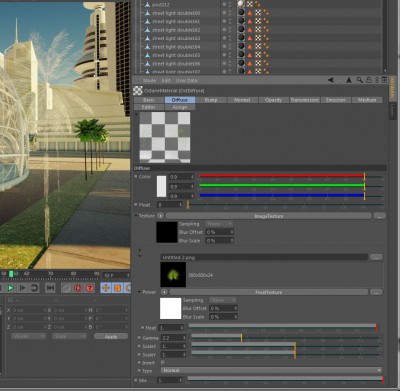Open the Sampling dropdown under ImageTexture
400x391 pixels.
click(x=219, y=224)
